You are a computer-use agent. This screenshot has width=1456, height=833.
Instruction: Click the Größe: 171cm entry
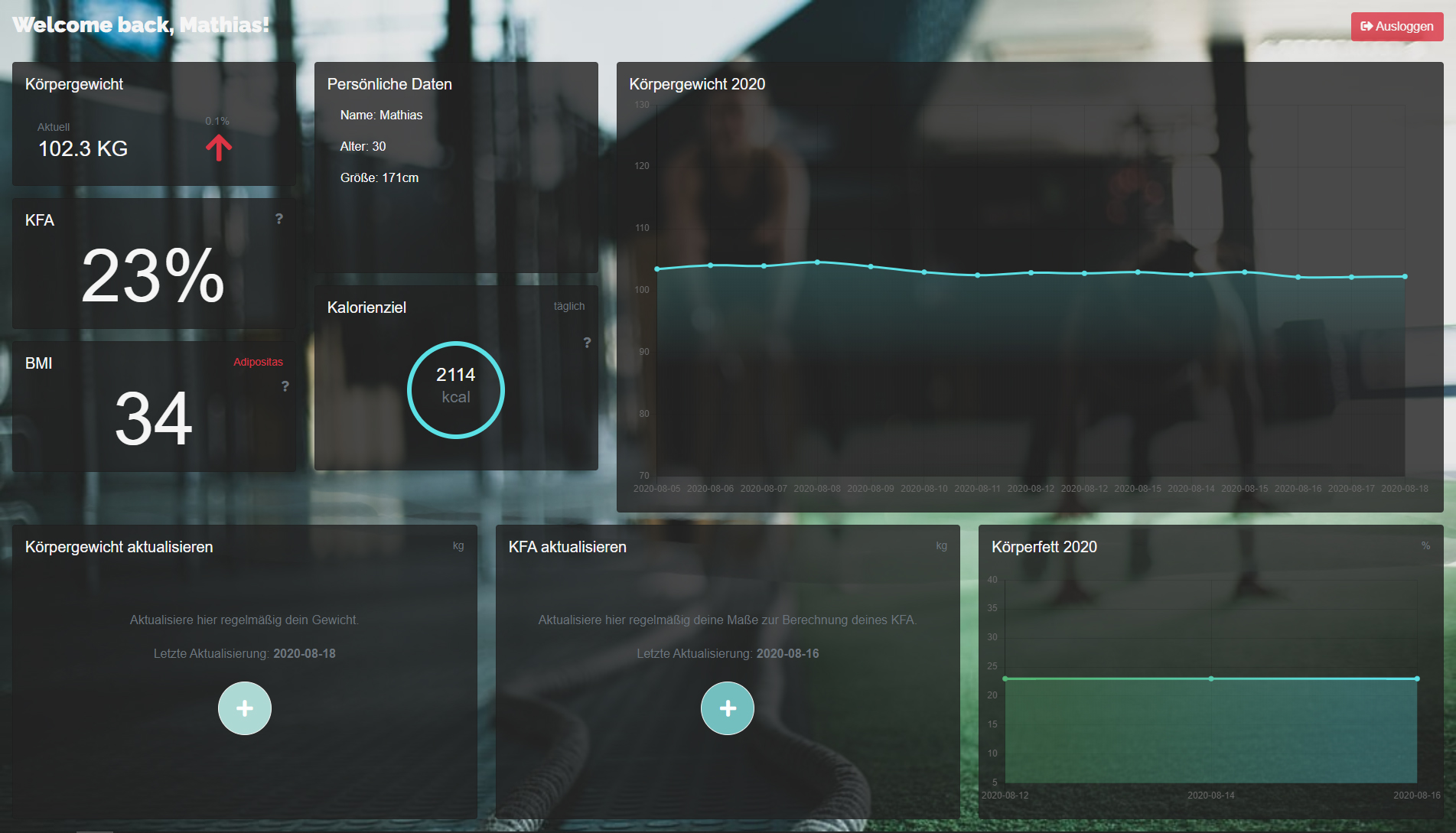click(379, 177)
